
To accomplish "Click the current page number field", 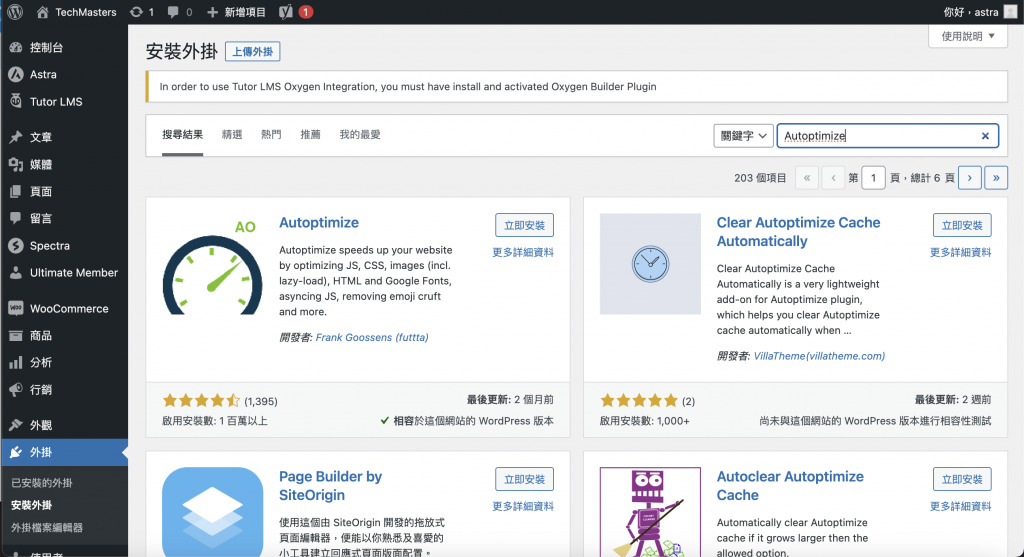I will (x=873, y=178).
